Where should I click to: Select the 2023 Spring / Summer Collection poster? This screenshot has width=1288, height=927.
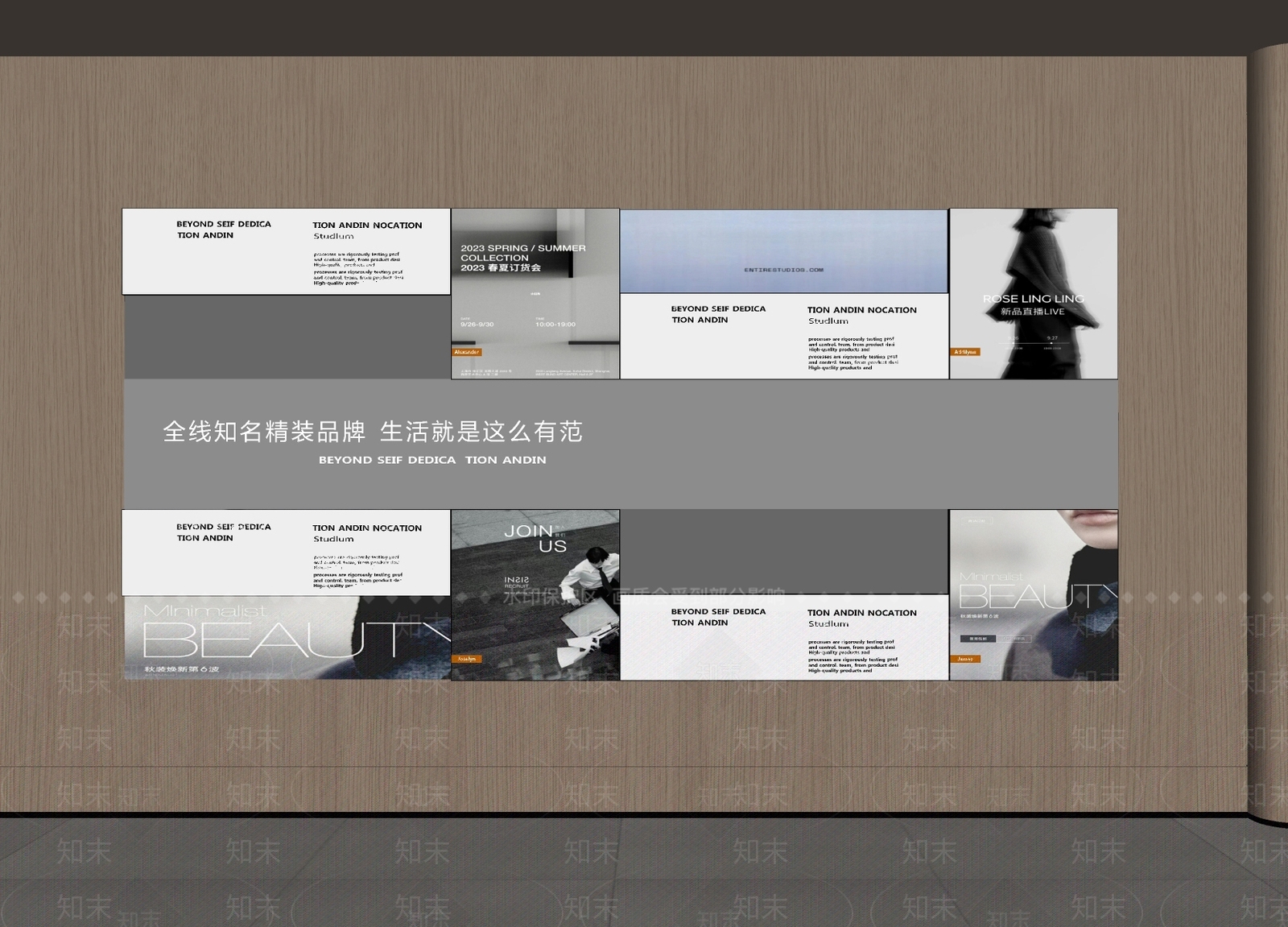535,294
